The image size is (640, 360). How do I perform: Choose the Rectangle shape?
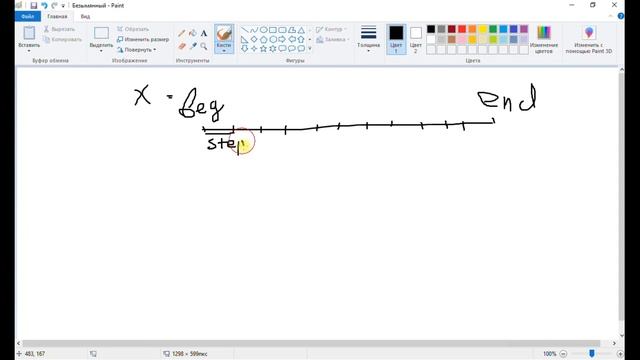(x=273, y=30)
